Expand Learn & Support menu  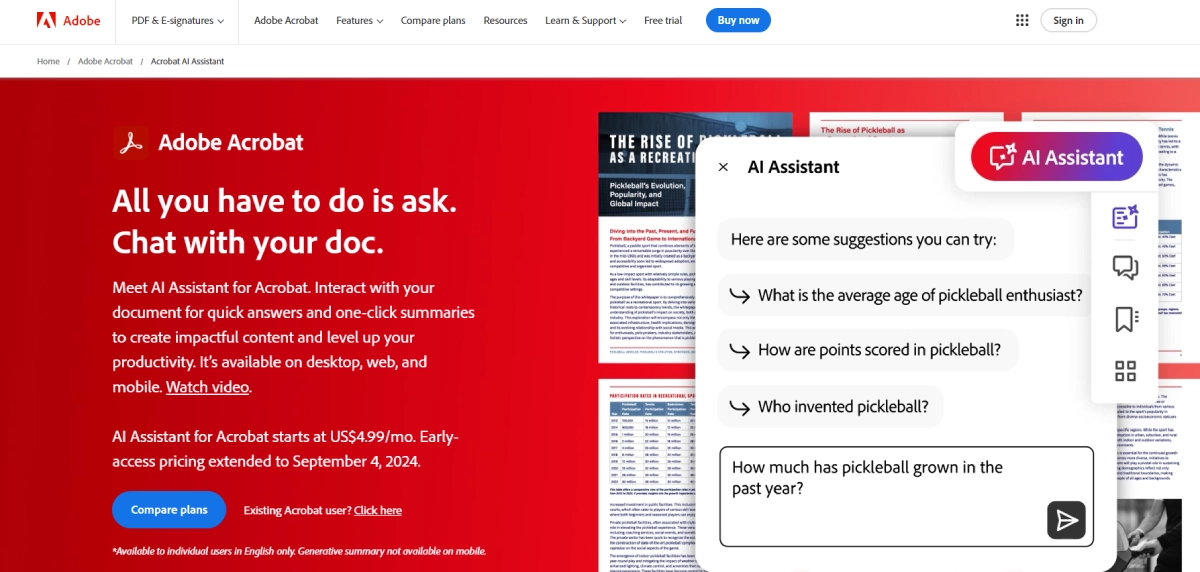point(586,20)
